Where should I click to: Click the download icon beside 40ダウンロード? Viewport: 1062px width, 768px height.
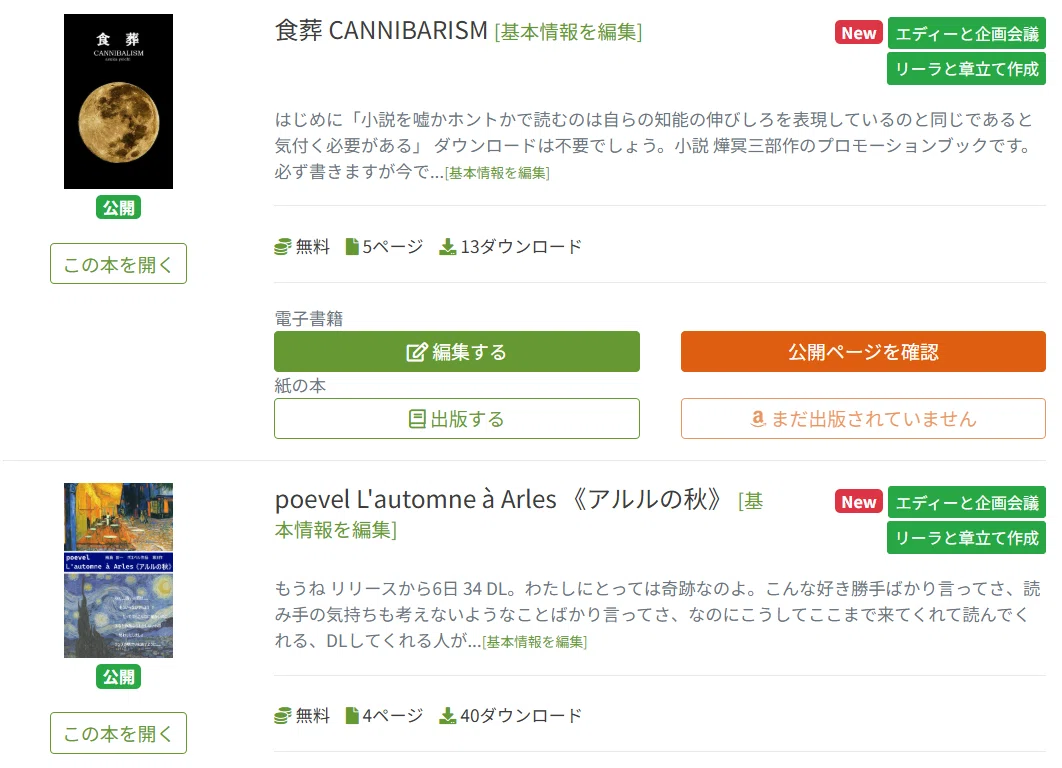click(448, 716)
